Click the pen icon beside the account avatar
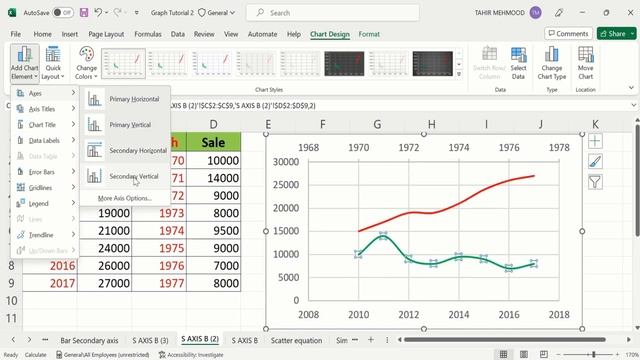The image size is (640, 360). (559, 13)
